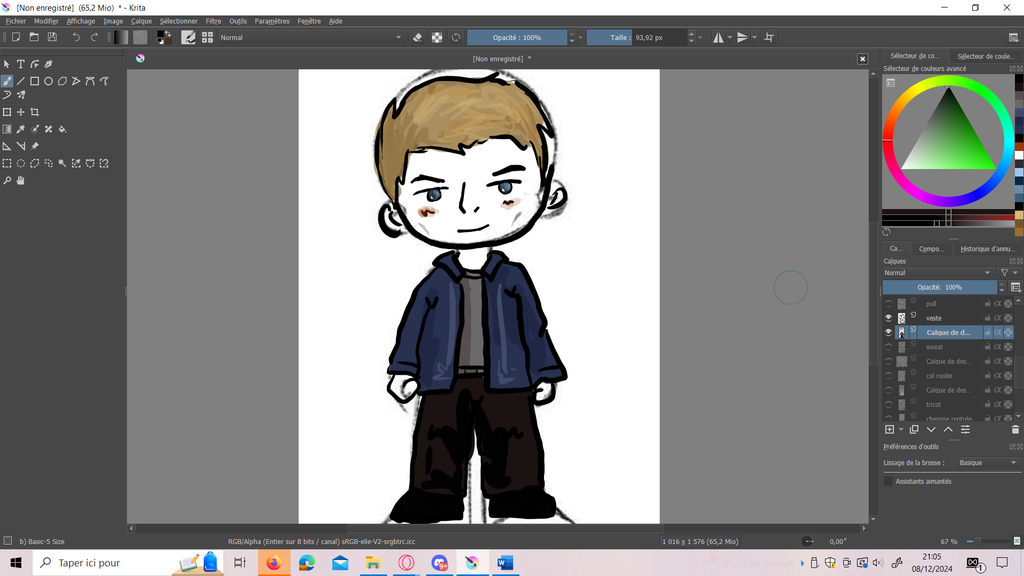Toggle eraser mode in top toolbar
The height and width of the screenshot is (576, 1024).
coord(418,37)
